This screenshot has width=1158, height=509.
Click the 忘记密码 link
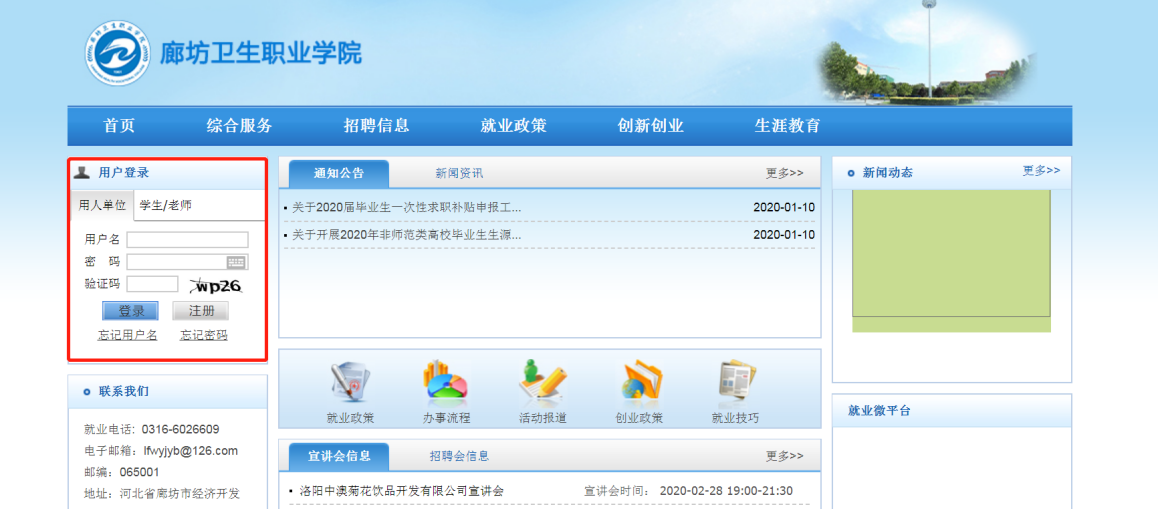(203, 335)
